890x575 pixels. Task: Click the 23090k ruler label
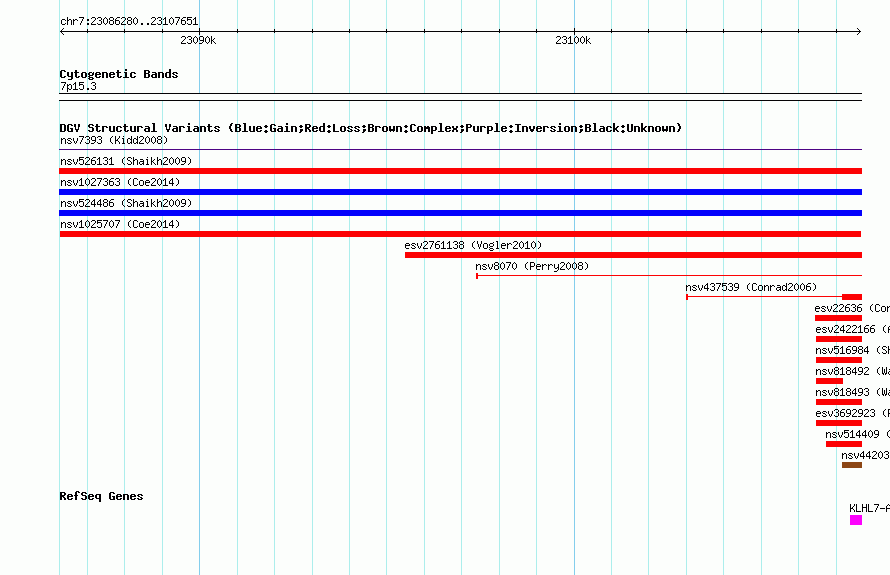click(x=198, y=40)
